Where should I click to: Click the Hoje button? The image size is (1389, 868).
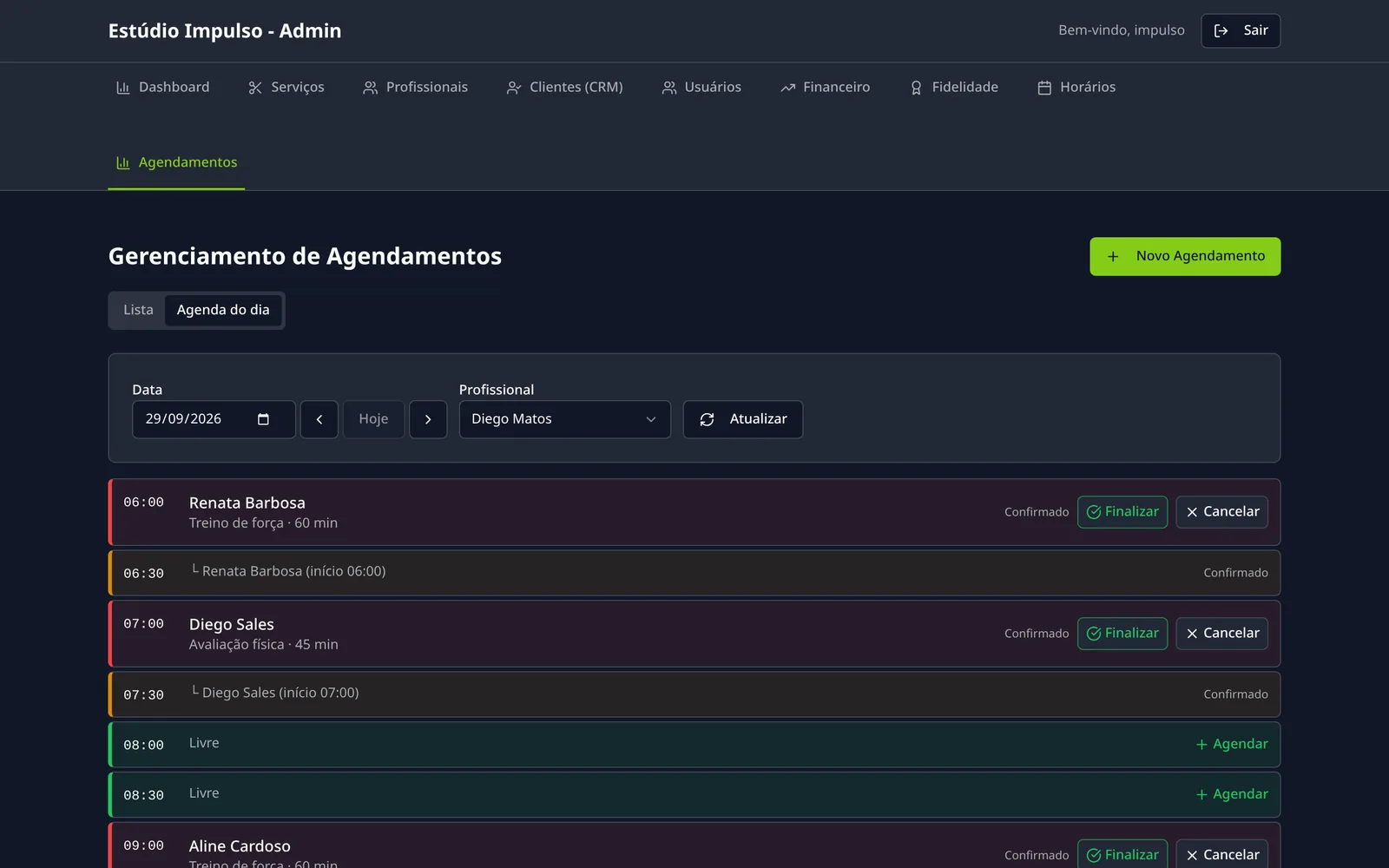(x=373, y=419)
